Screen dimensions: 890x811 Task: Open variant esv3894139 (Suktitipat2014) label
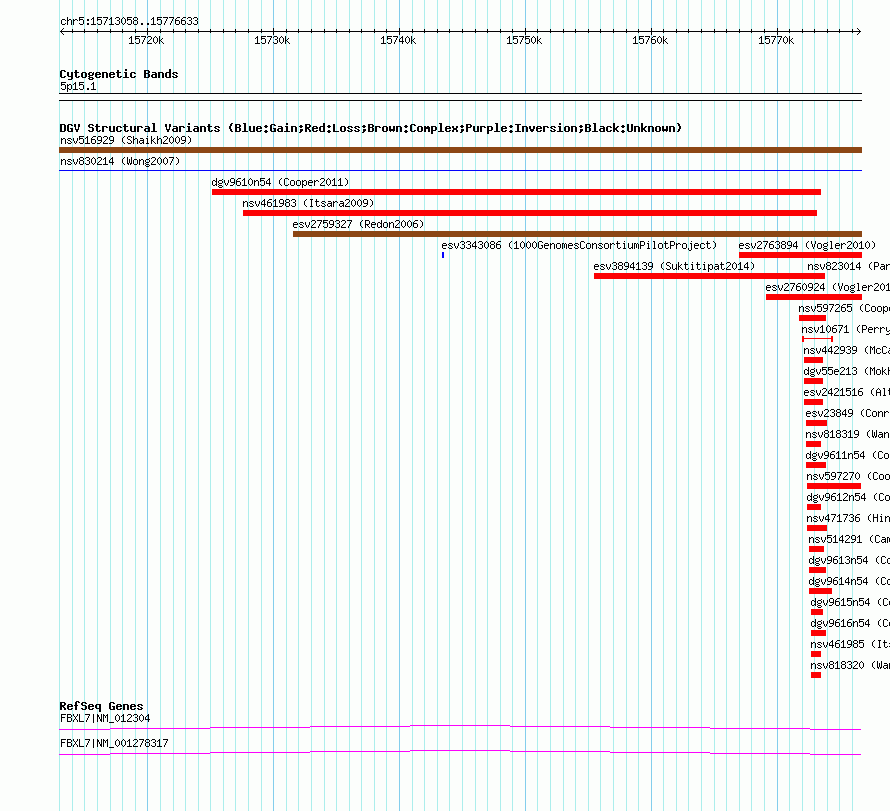point(674,266)
